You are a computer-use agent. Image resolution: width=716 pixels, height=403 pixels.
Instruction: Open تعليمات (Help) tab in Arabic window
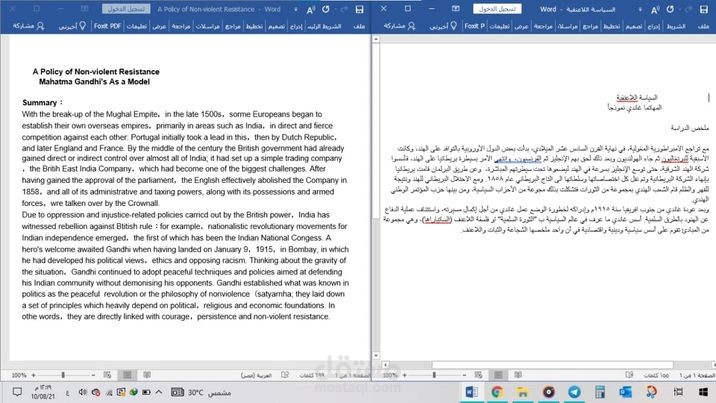[x=499, y=26]
